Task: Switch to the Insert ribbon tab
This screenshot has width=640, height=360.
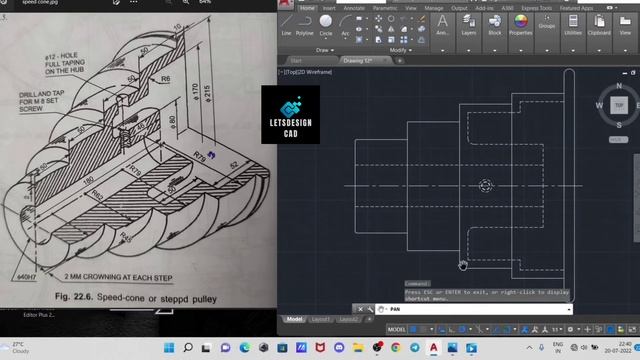Action: pyautogui.click(x=329, y=8)
